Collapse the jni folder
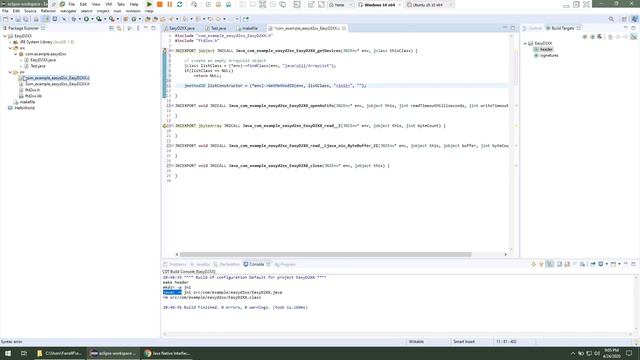This screenshot has height=360, width=640. click(10, 72)
